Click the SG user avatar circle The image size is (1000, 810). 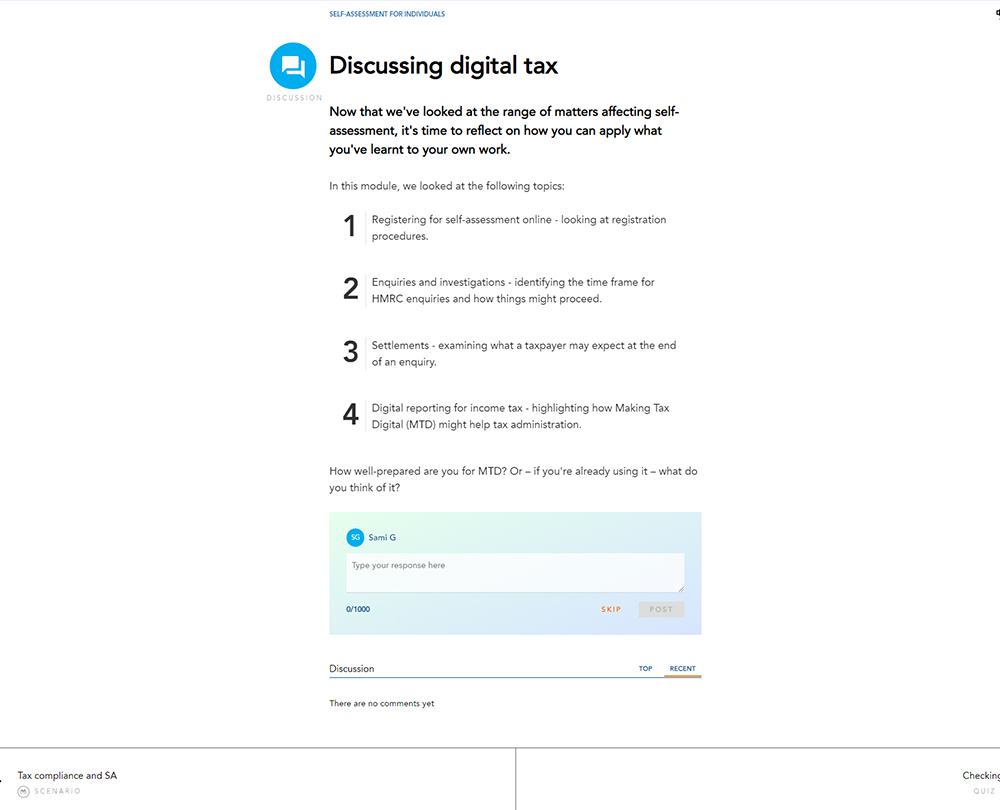[355, 538]
